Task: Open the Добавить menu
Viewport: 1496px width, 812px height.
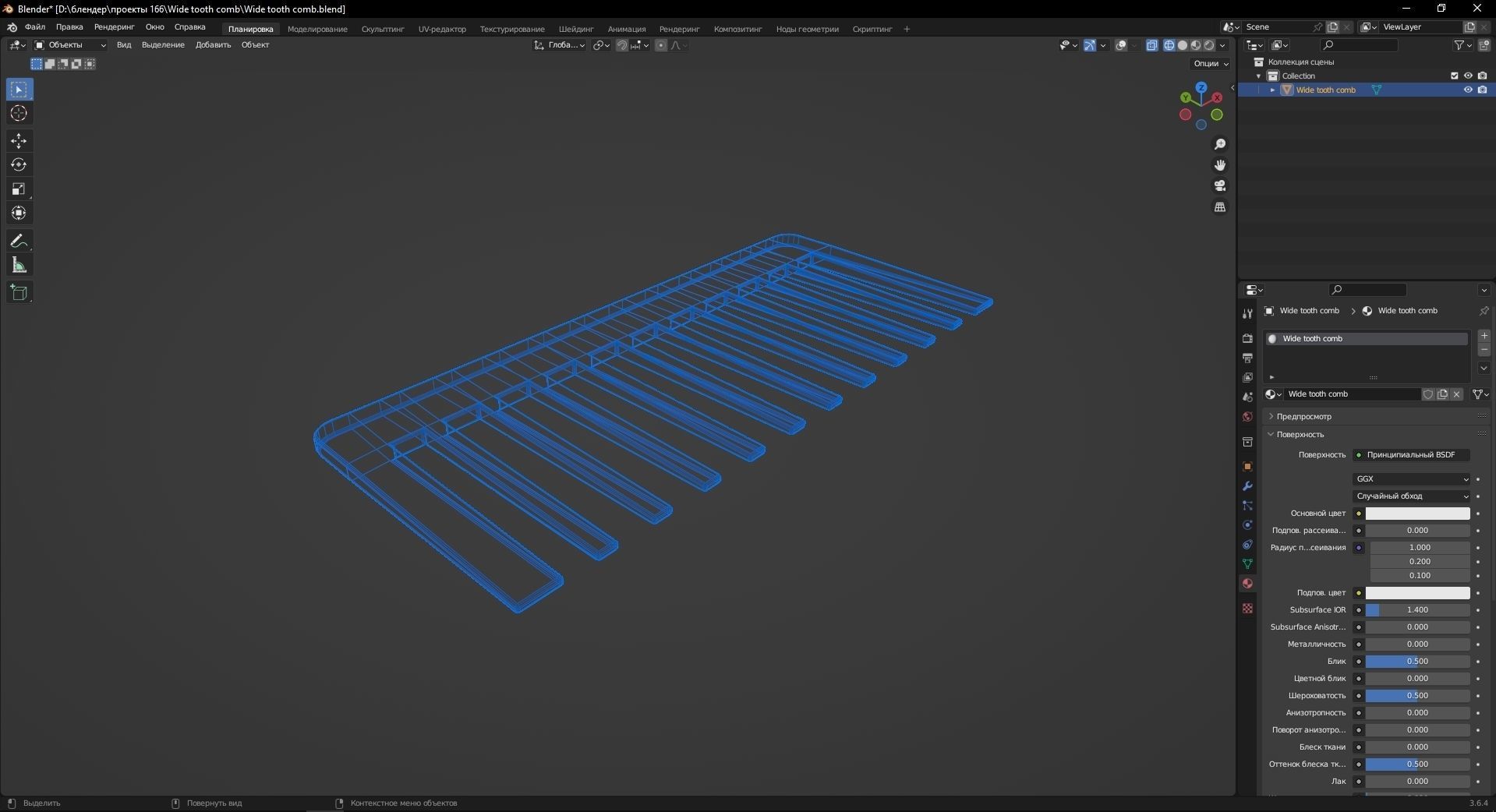Action: [x=213, y=45]
